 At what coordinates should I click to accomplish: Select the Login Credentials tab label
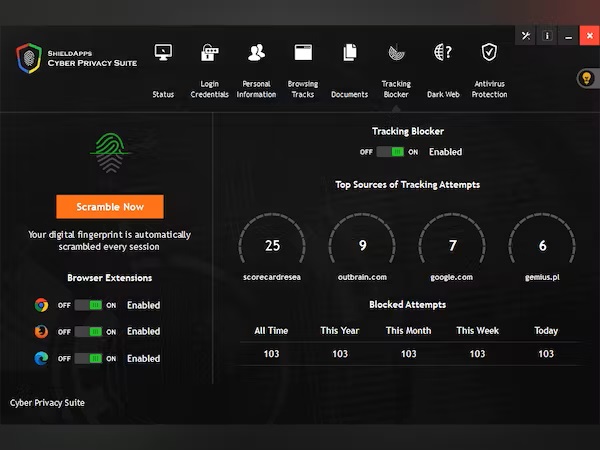pyautogui.click(x=210, y=89)
